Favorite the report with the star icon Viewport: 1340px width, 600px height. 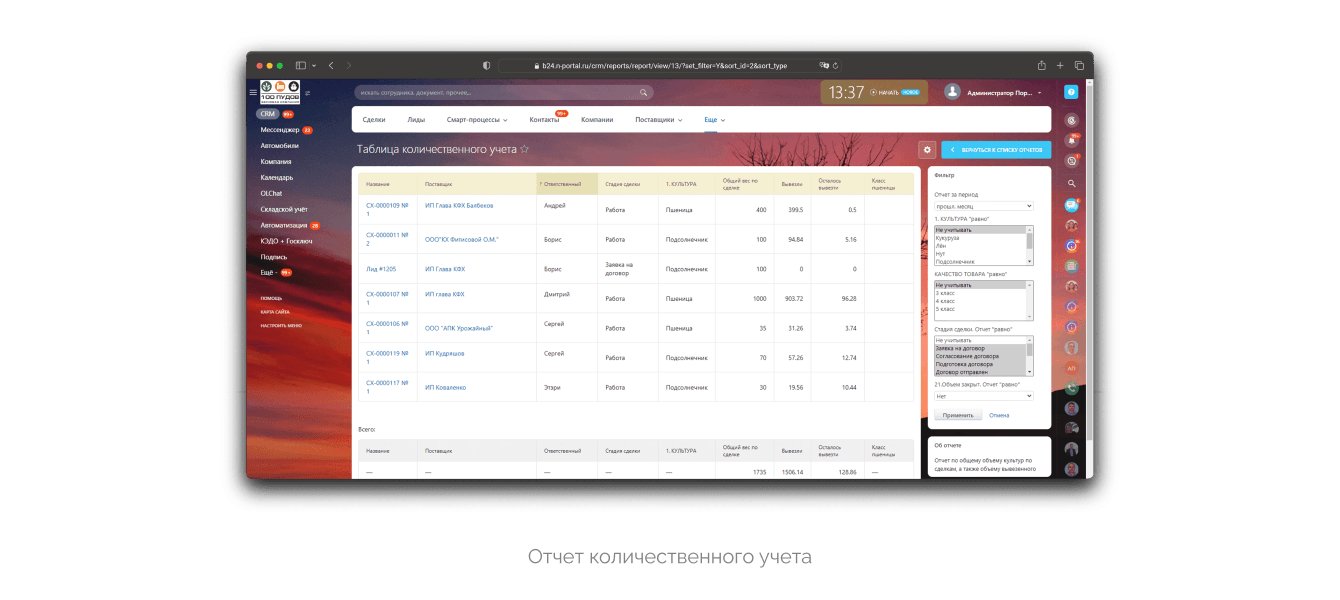(524, 149)
